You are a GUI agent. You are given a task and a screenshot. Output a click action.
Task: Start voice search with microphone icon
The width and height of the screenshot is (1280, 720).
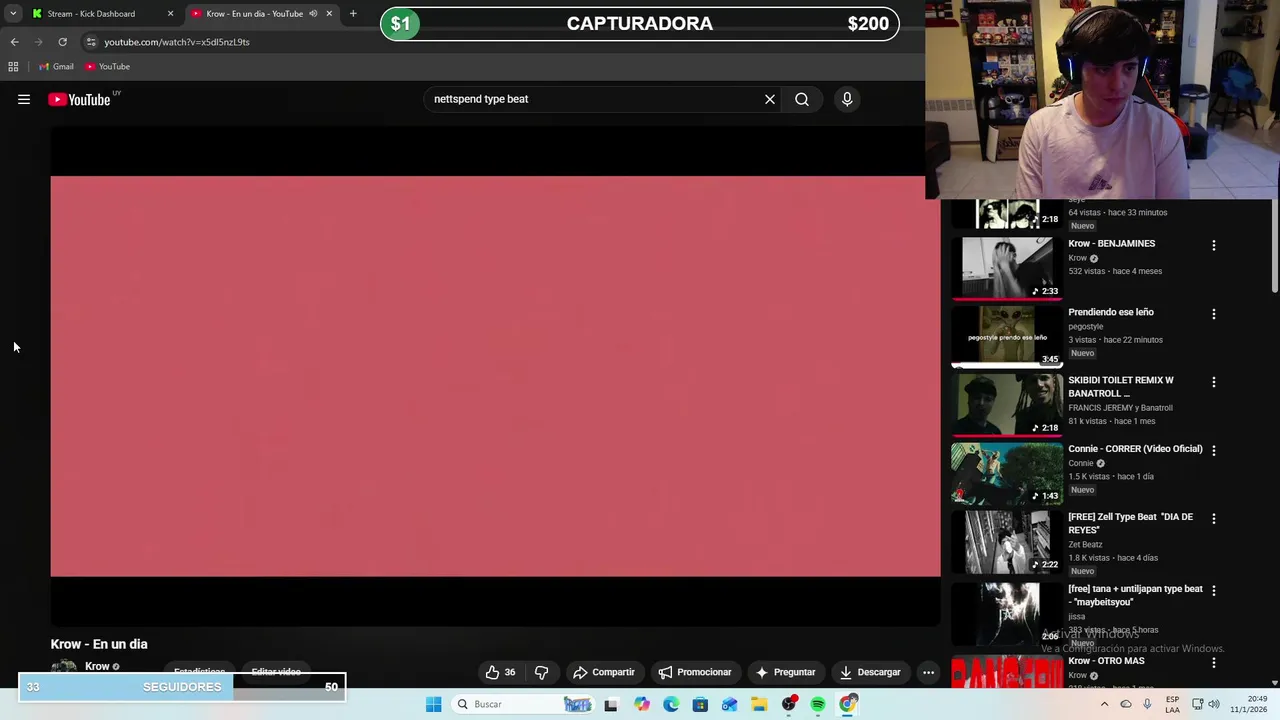[847, 99]
